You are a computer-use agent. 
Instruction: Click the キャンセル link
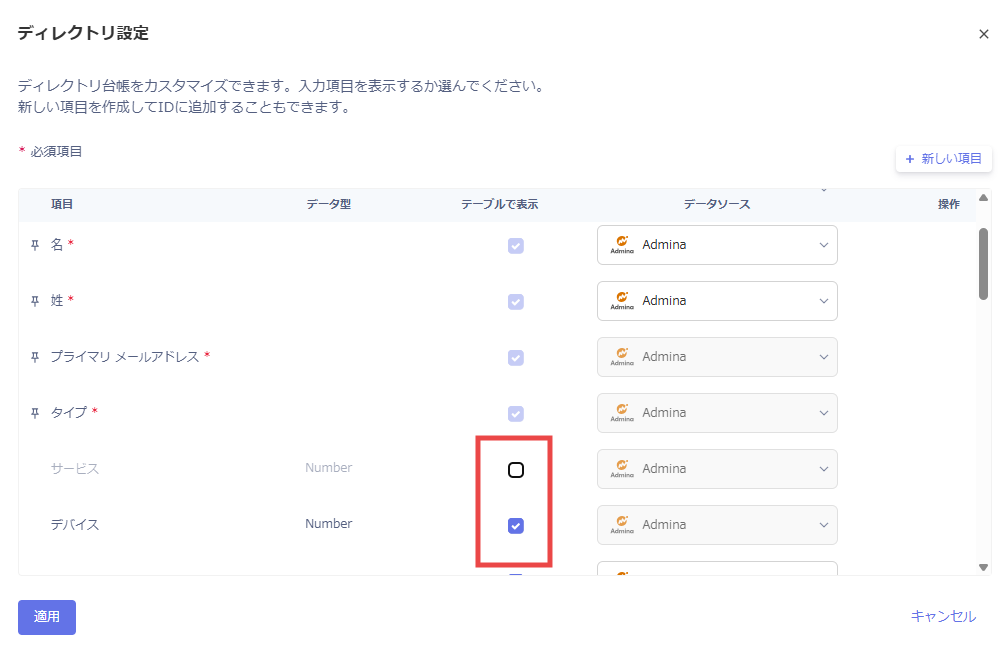pos(943,616)
